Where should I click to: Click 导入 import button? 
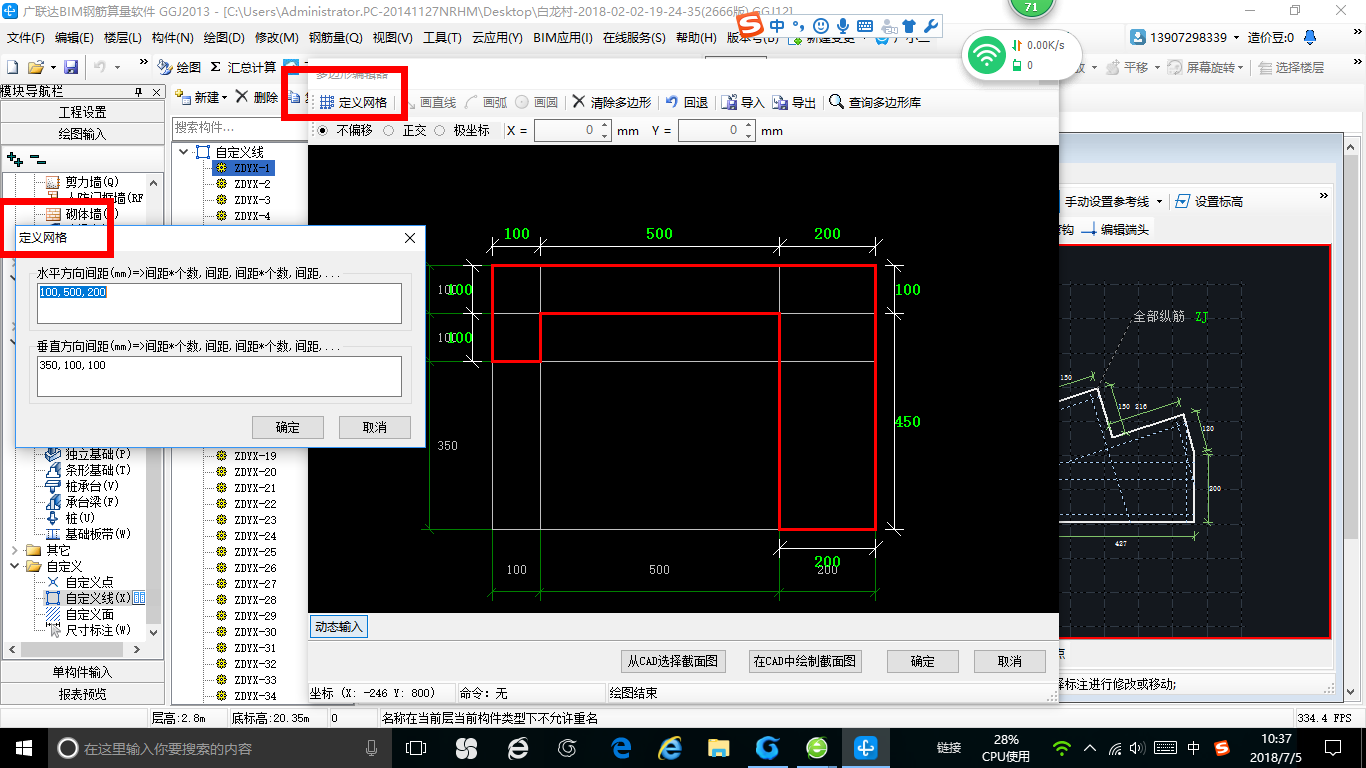click(742, 102)
